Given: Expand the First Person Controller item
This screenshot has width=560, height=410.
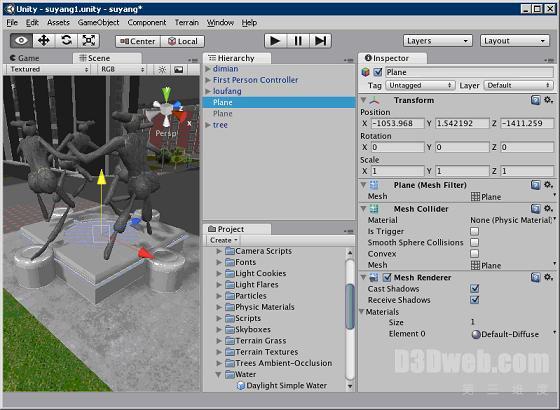Looking at the screenshot, I should point(208,80).
